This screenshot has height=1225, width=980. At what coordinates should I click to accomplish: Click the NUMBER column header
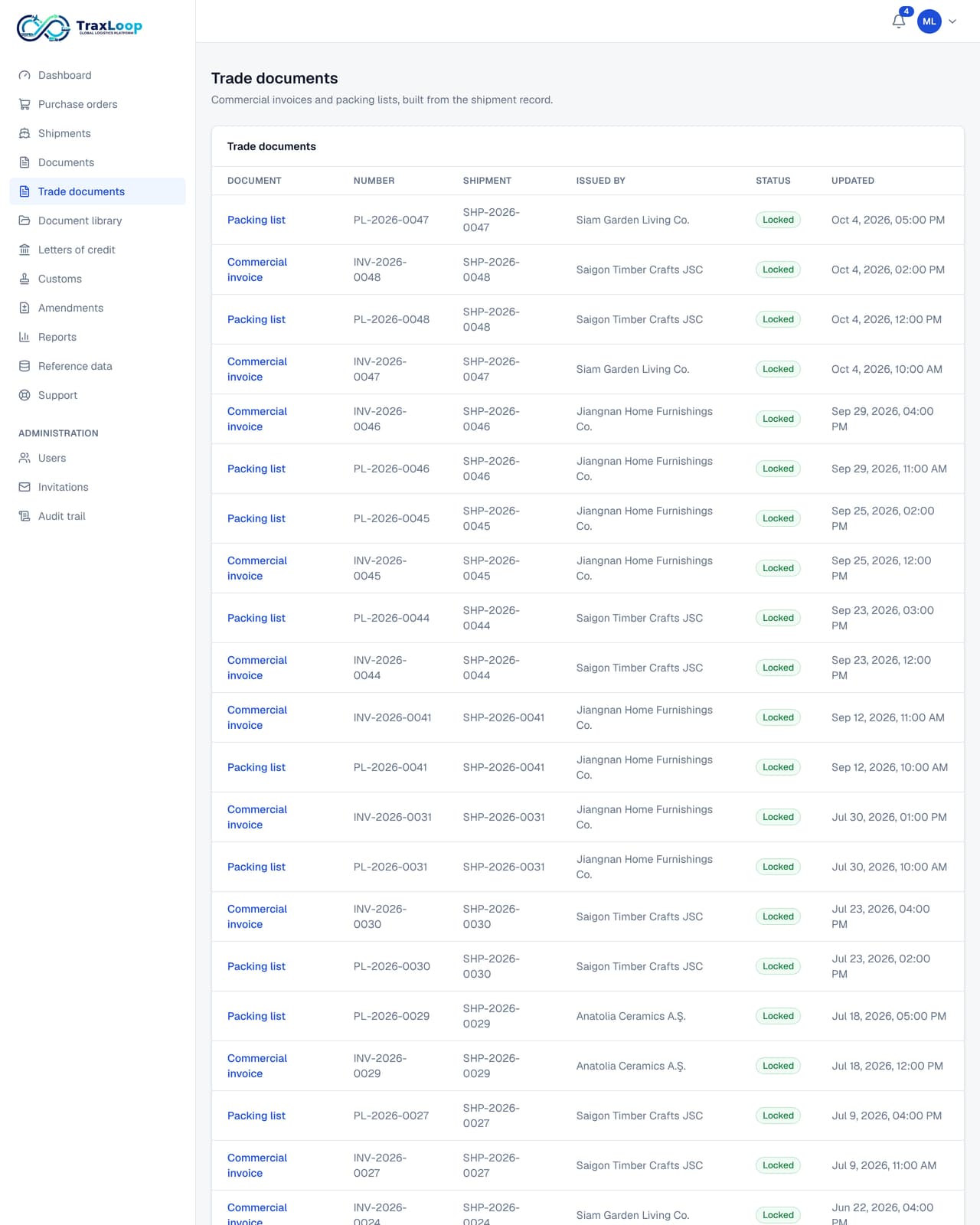374,181
